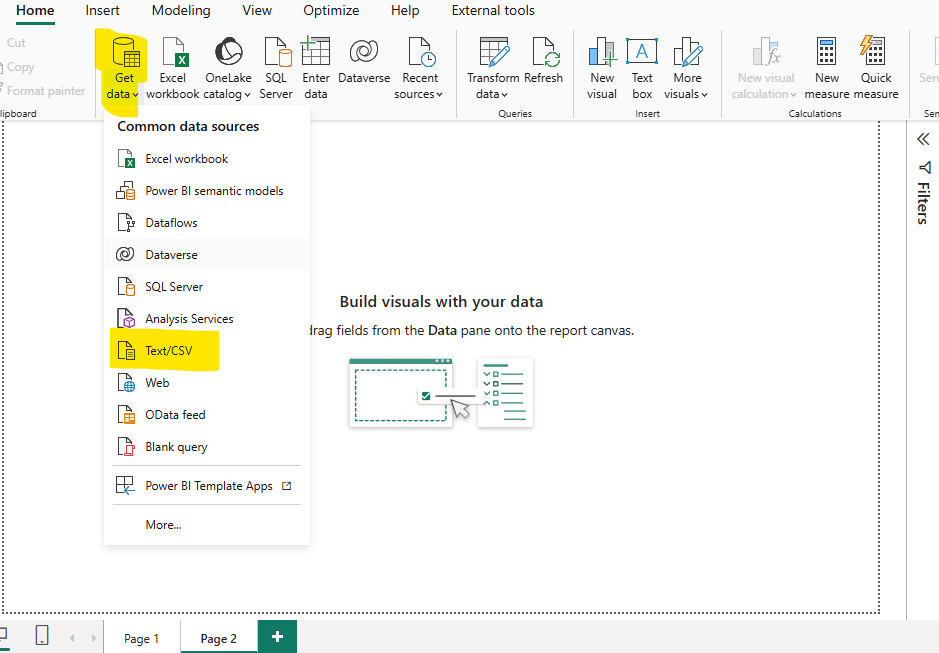Click the Excel icon beside Excel workbook entry
The image size is (939, 653).
tap(126, 159)
